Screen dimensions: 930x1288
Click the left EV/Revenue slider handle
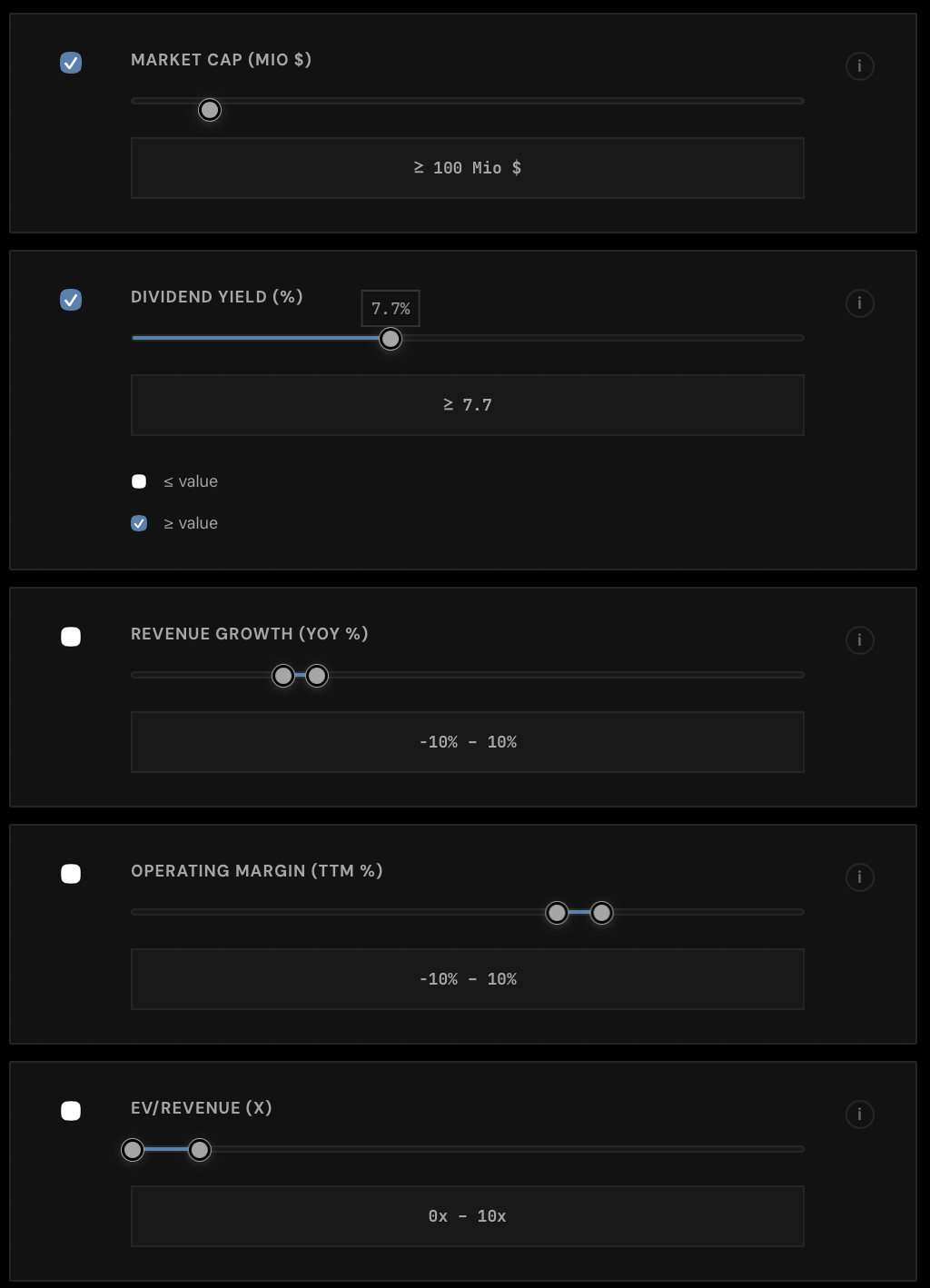tap(132, 1150)
